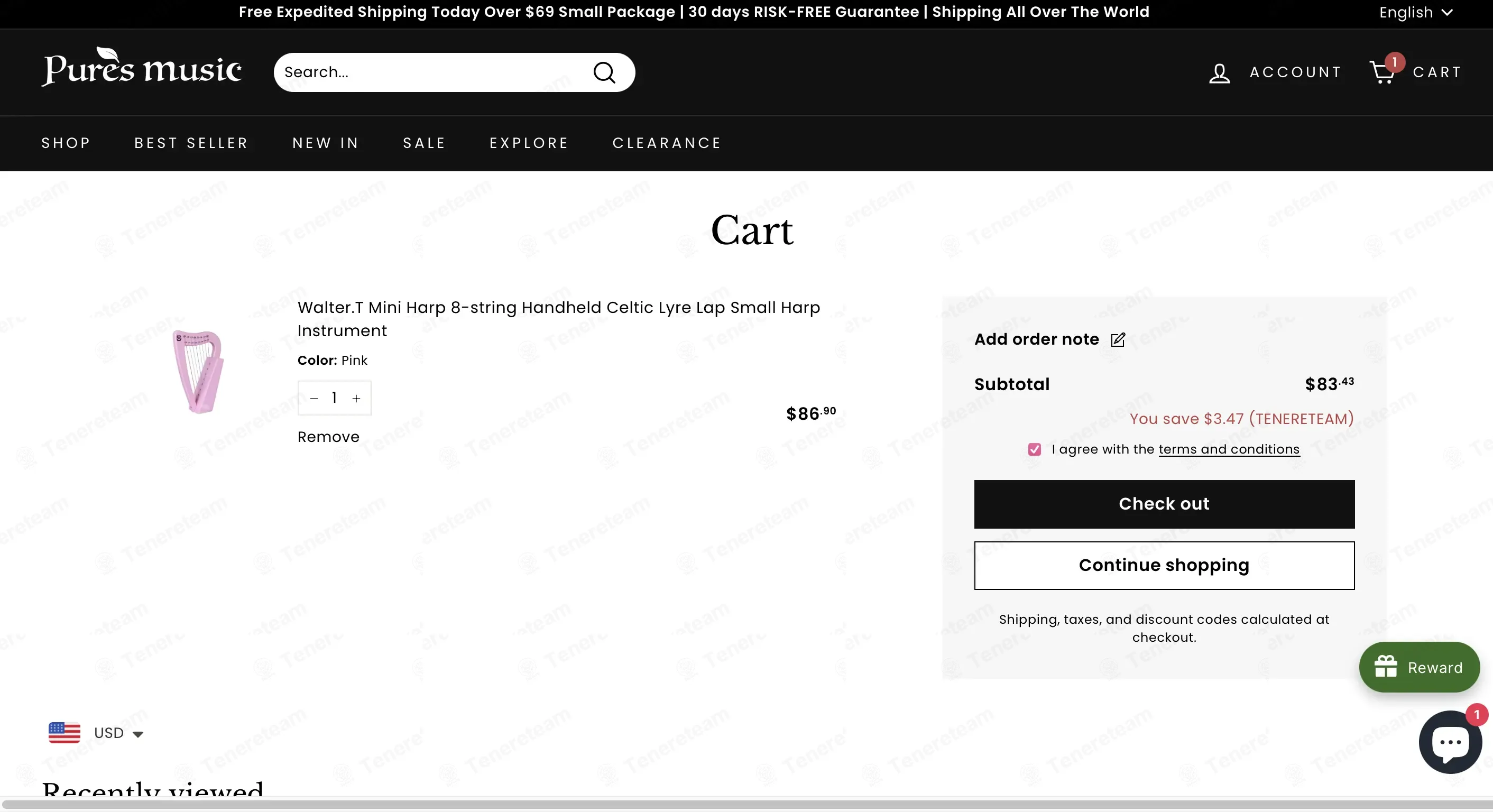Viewport: 1493px width, 812px height.
Task: Open the USD currency selector
Action: [118, 733]
